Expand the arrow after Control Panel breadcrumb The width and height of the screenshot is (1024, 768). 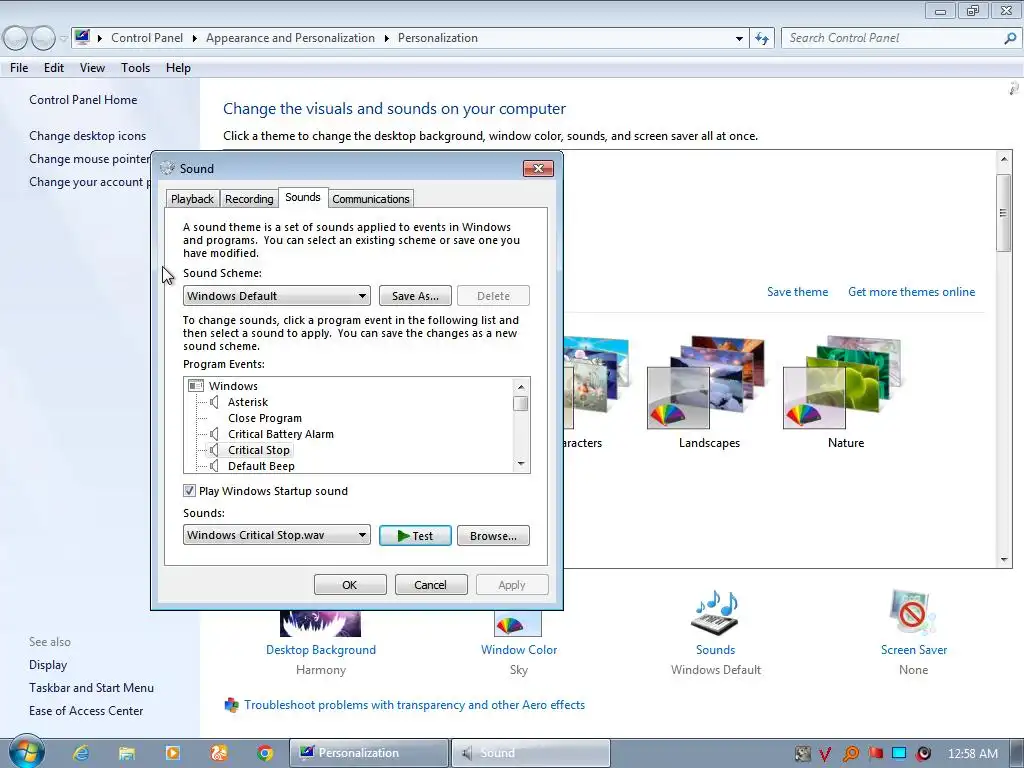[x=194, y=39]
